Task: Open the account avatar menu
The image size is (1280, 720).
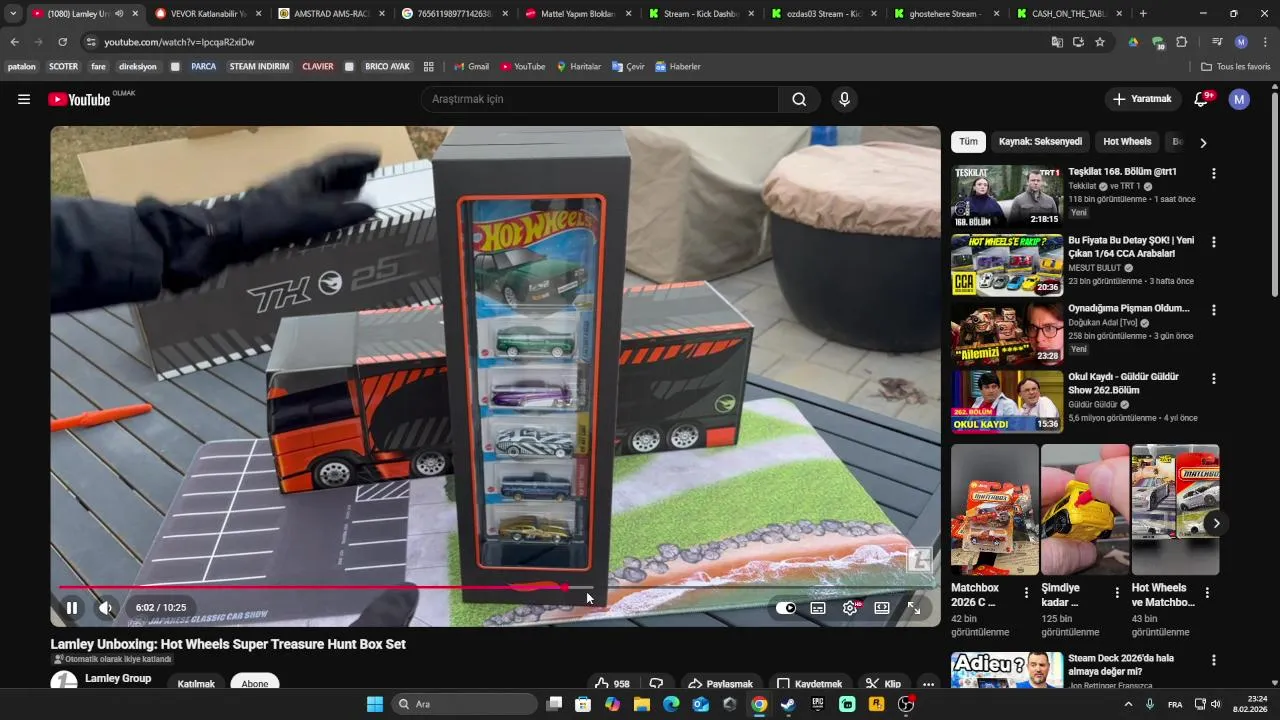Action: click(1239, 99)
